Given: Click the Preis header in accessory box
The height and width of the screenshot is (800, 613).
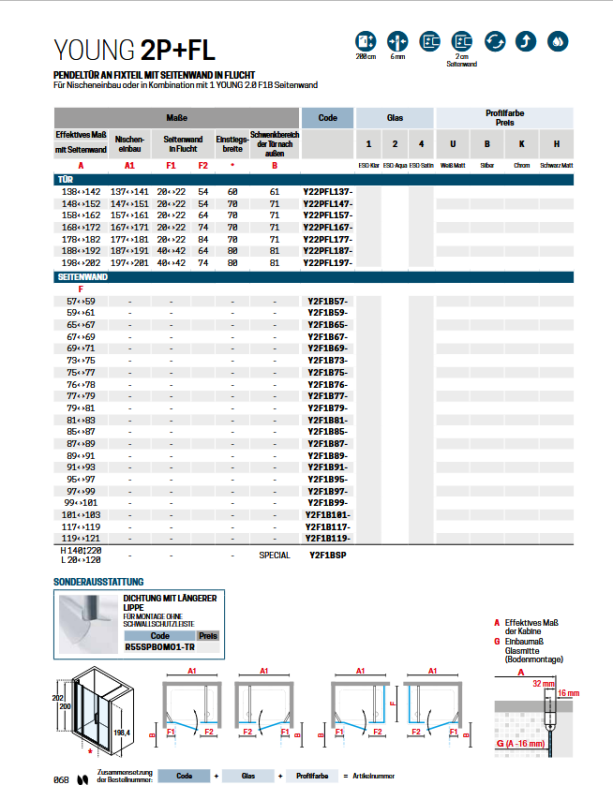Looking at the screenshot, I should click(x=208, y=636).
